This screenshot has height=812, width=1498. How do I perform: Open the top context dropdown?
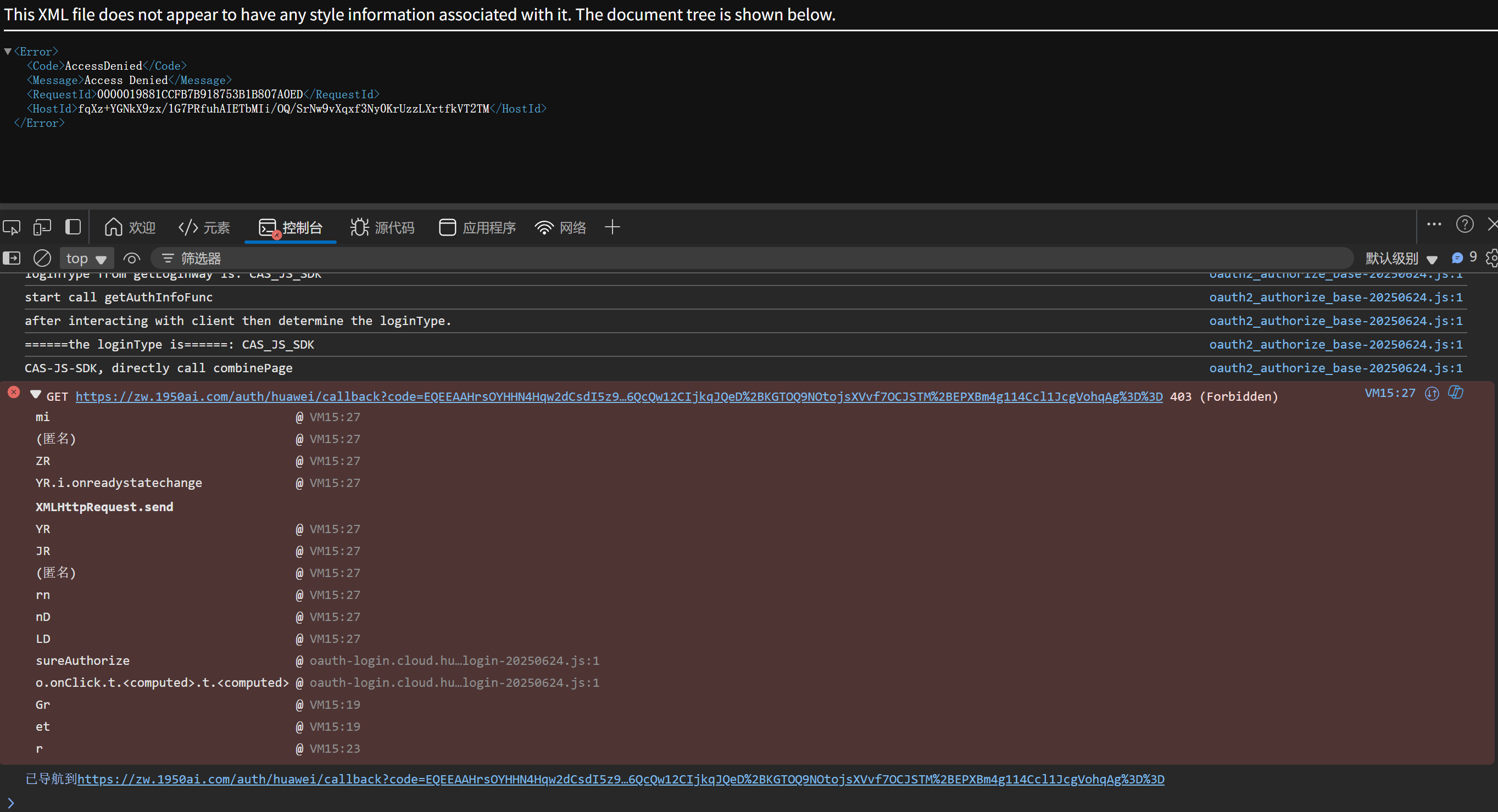86,258
